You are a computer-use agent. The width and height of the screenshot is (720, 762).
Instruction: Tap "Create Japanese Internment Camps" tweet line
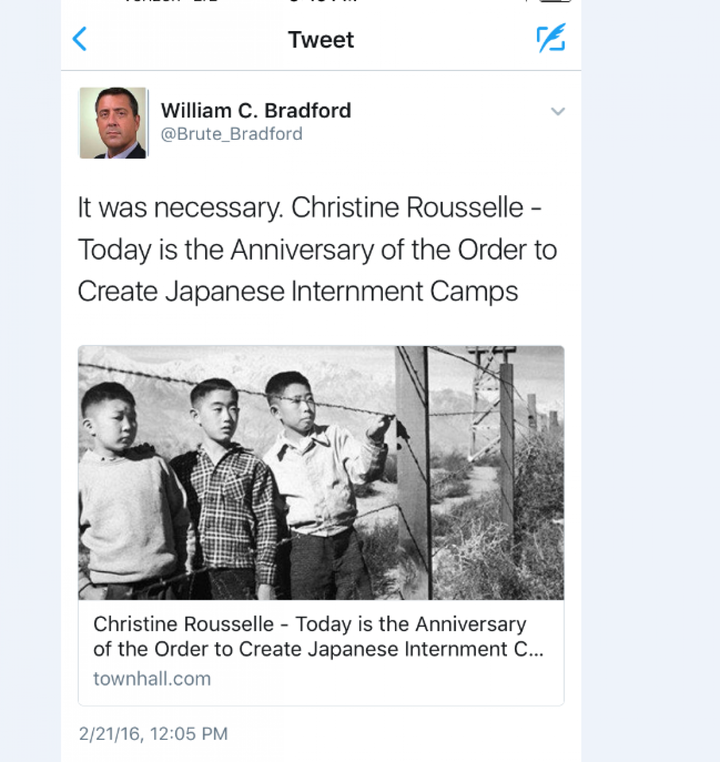pos(298,291)
